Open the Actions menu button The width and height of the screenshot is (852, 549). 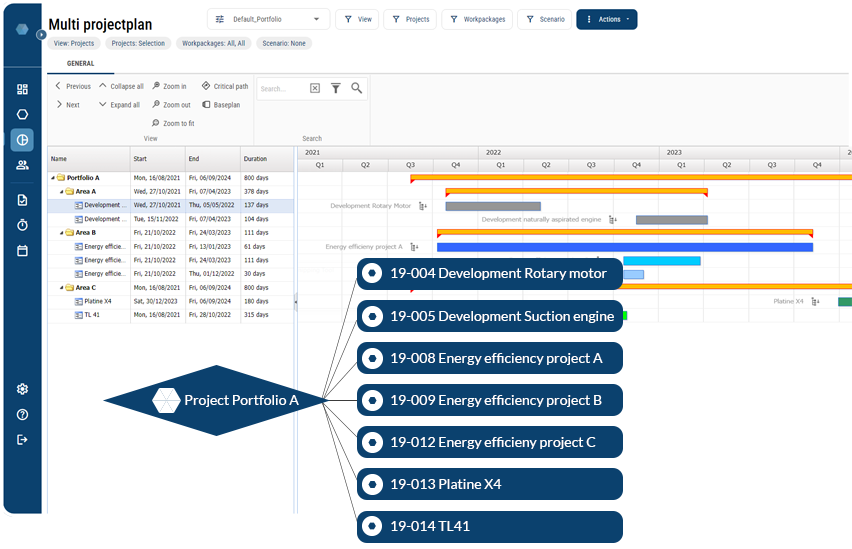tap(606, 19)
